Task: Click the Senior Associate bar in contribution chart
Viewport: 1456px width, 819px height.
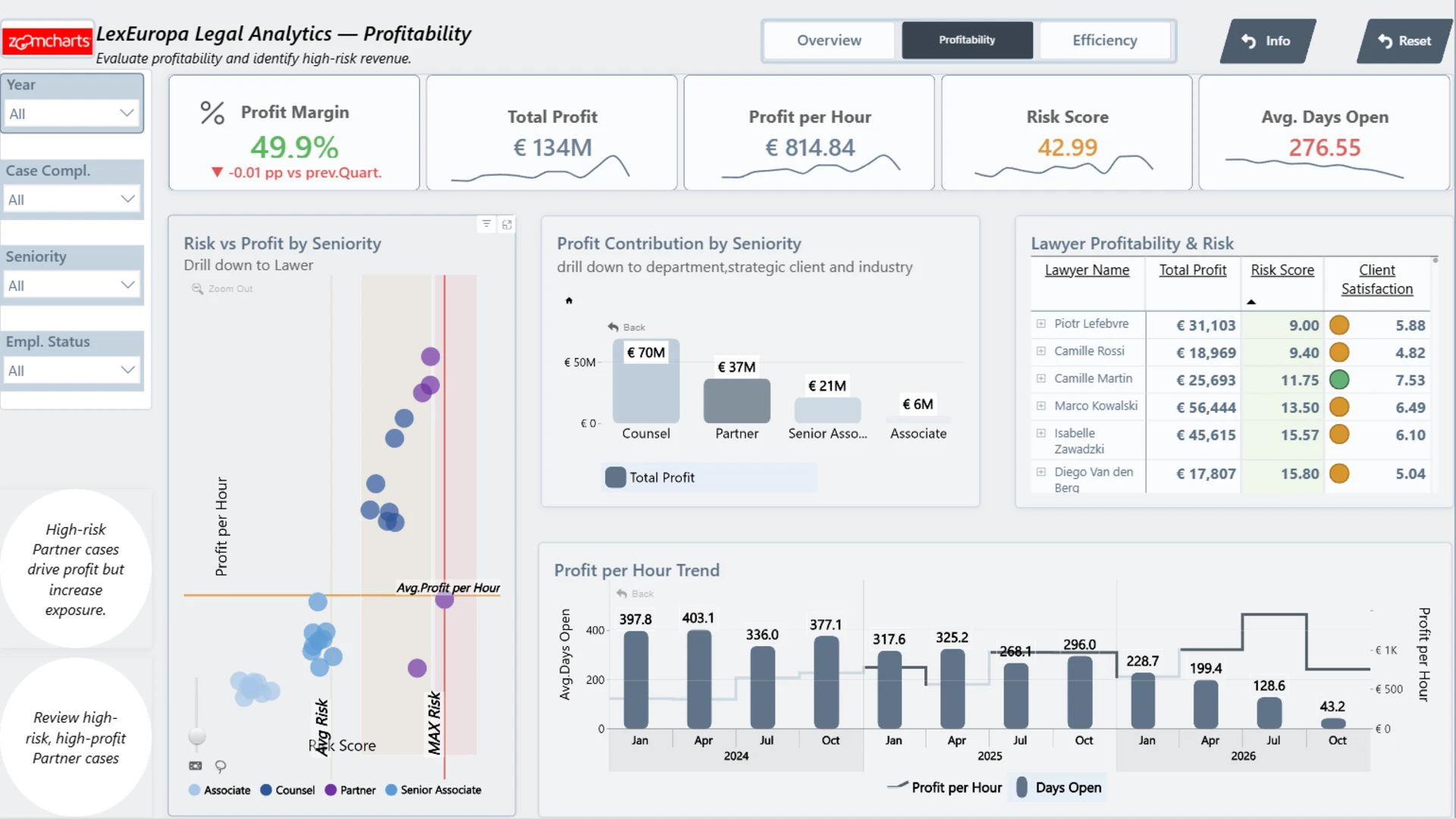Action: click(x=827, y=410)
